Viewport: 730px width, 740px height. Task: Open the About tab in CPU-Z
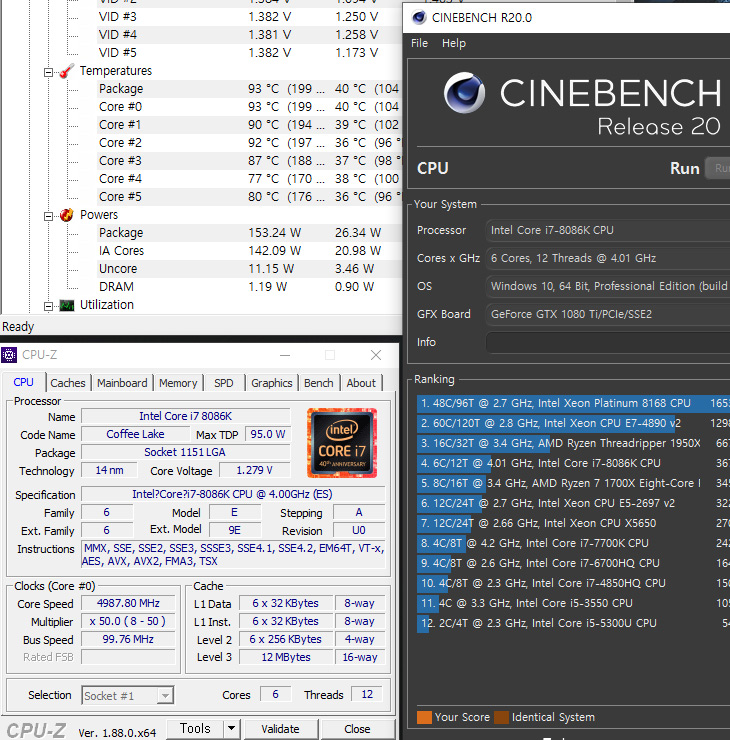(x=361, y=383)
